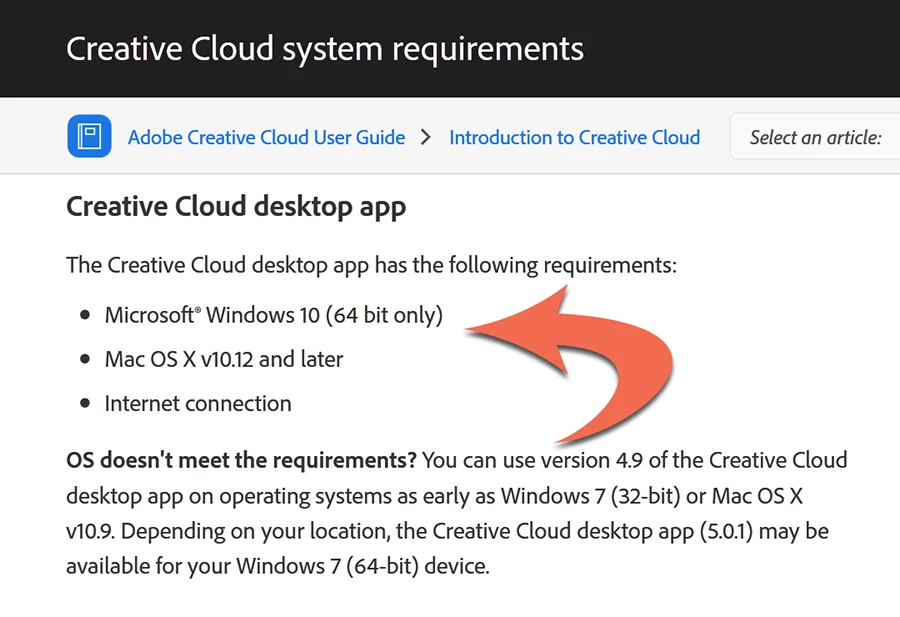The height and width of the screenshot is (617, 900).
Task: Click the 'Creative Cloud system requirements' page title
Action: pyautogui.click(x=325, y=49)
